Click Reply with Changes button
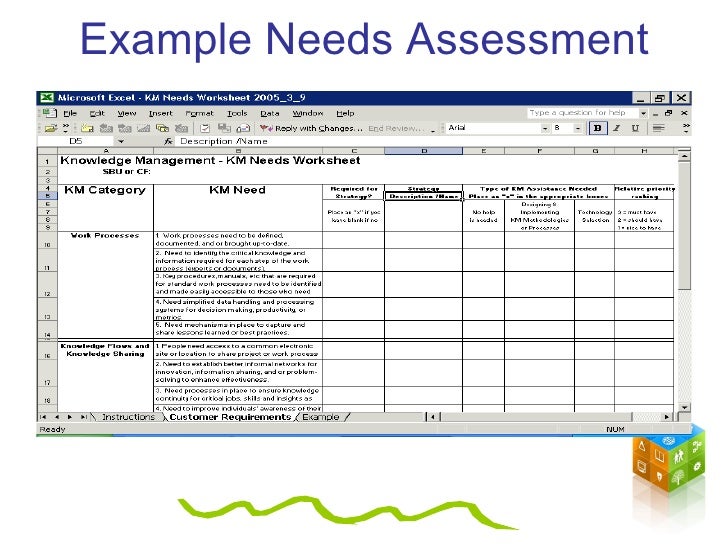 coord(311,128)
